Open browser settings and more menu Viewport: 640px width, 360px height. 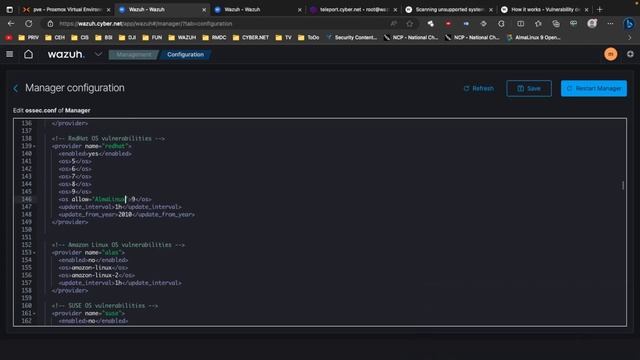coord(610,24)
